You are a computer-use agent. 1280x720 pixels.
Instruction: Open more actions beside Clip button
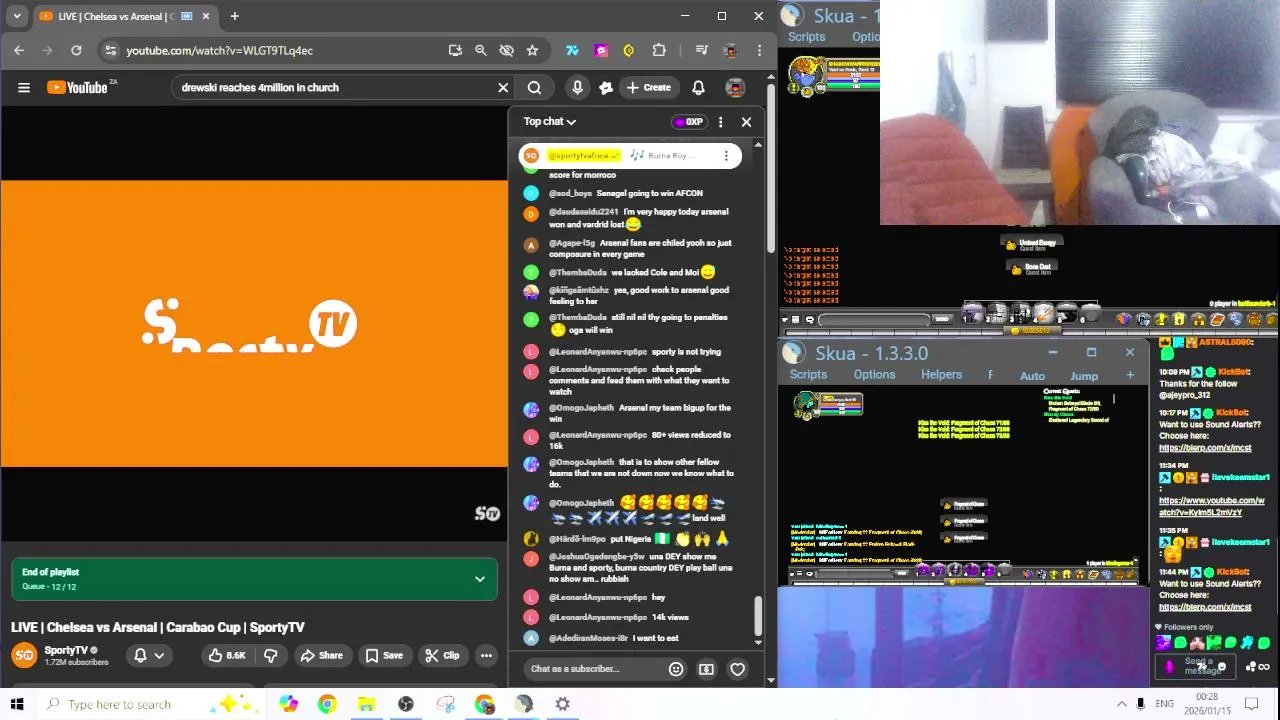click(x=486, y=656)
